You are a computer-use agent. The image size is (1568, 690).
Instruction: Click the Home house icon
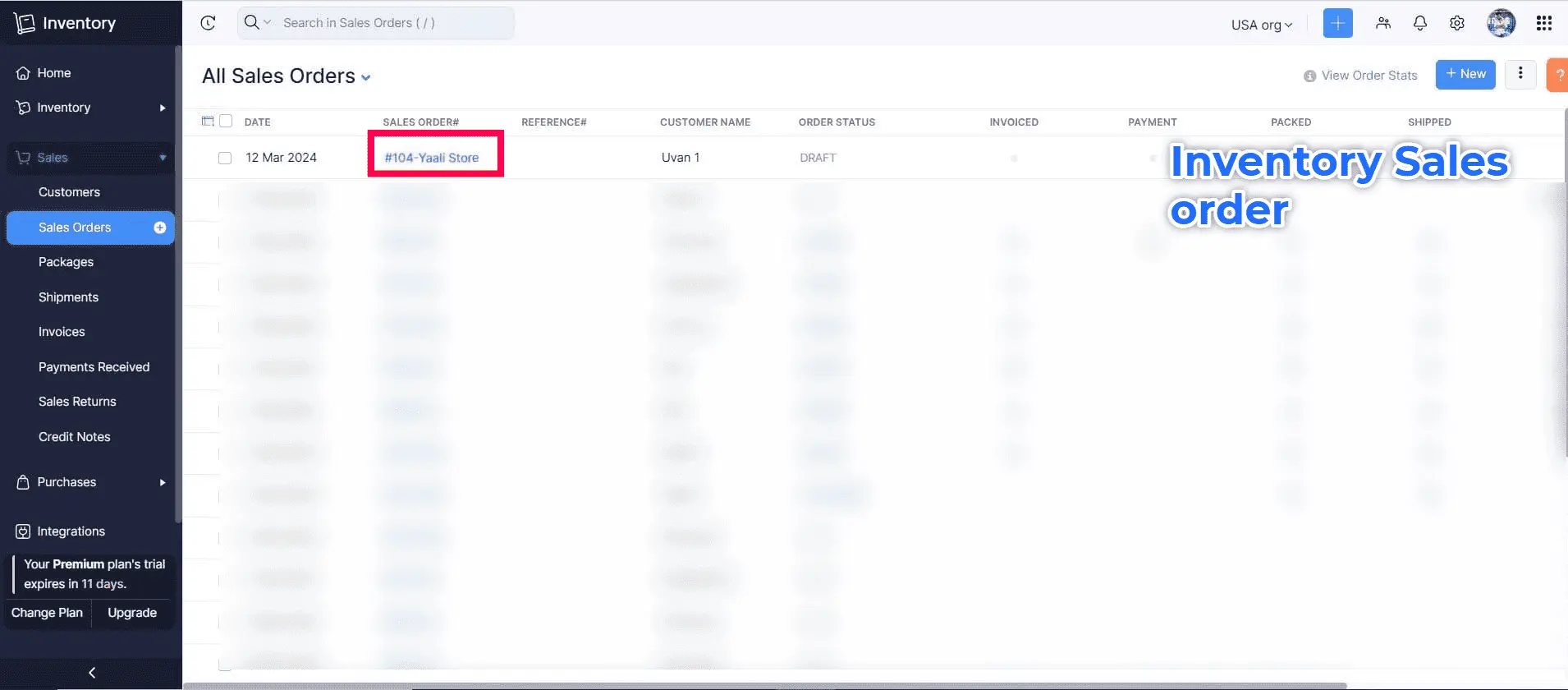click(23, 73)
